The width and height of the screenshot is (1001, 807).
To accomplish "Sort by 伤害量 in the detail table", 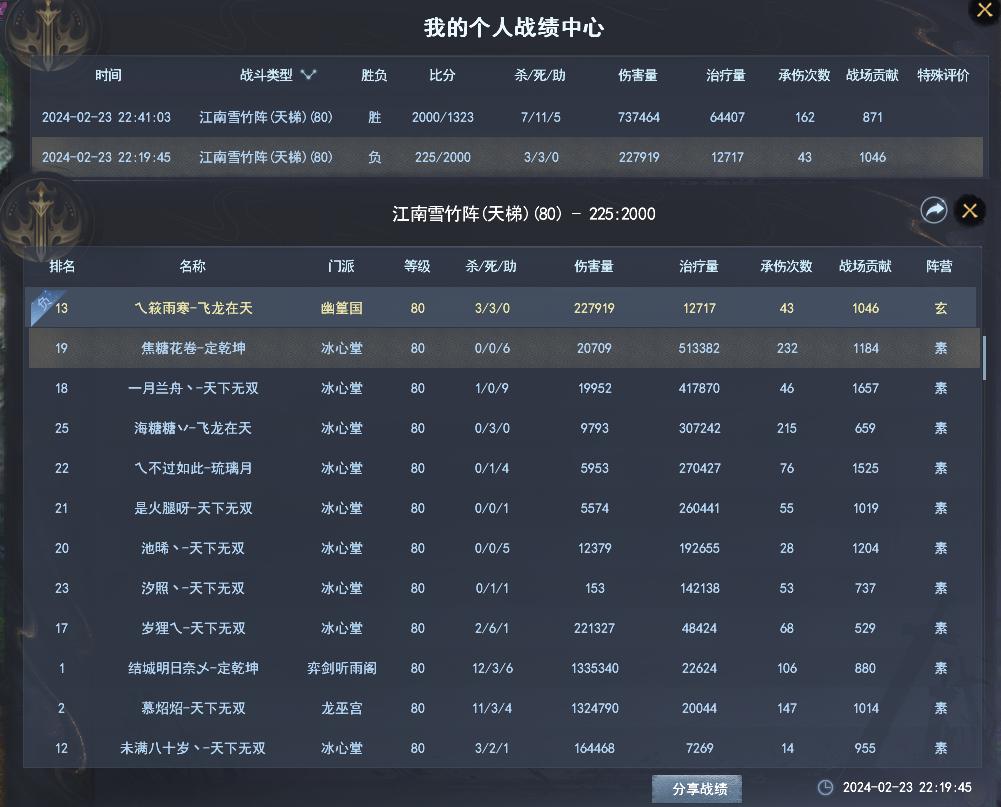I will pyautogui.click(x=594, y=266).
